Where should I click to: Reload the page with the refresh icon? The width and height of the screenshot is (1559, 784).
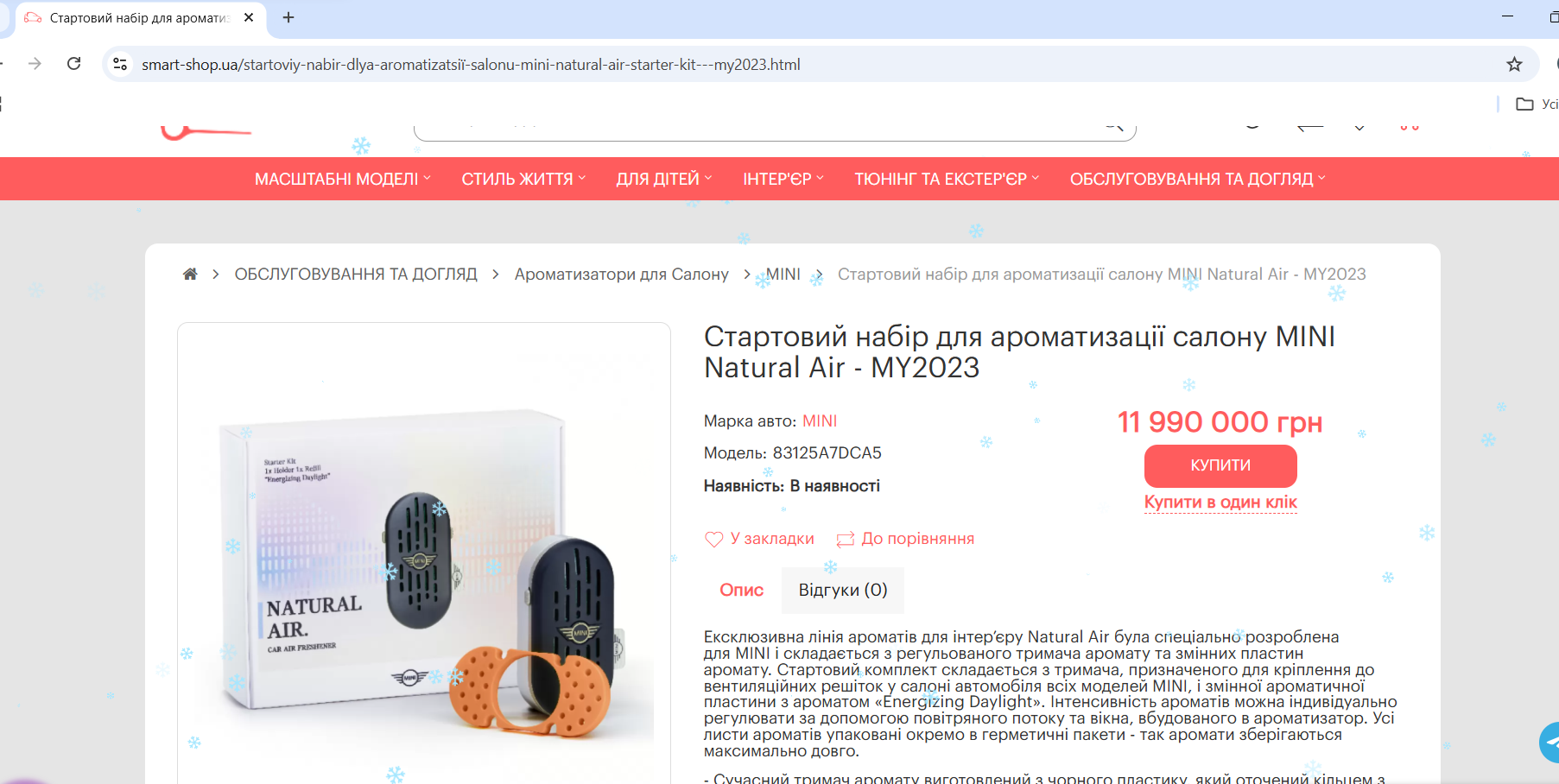(74, 64)
